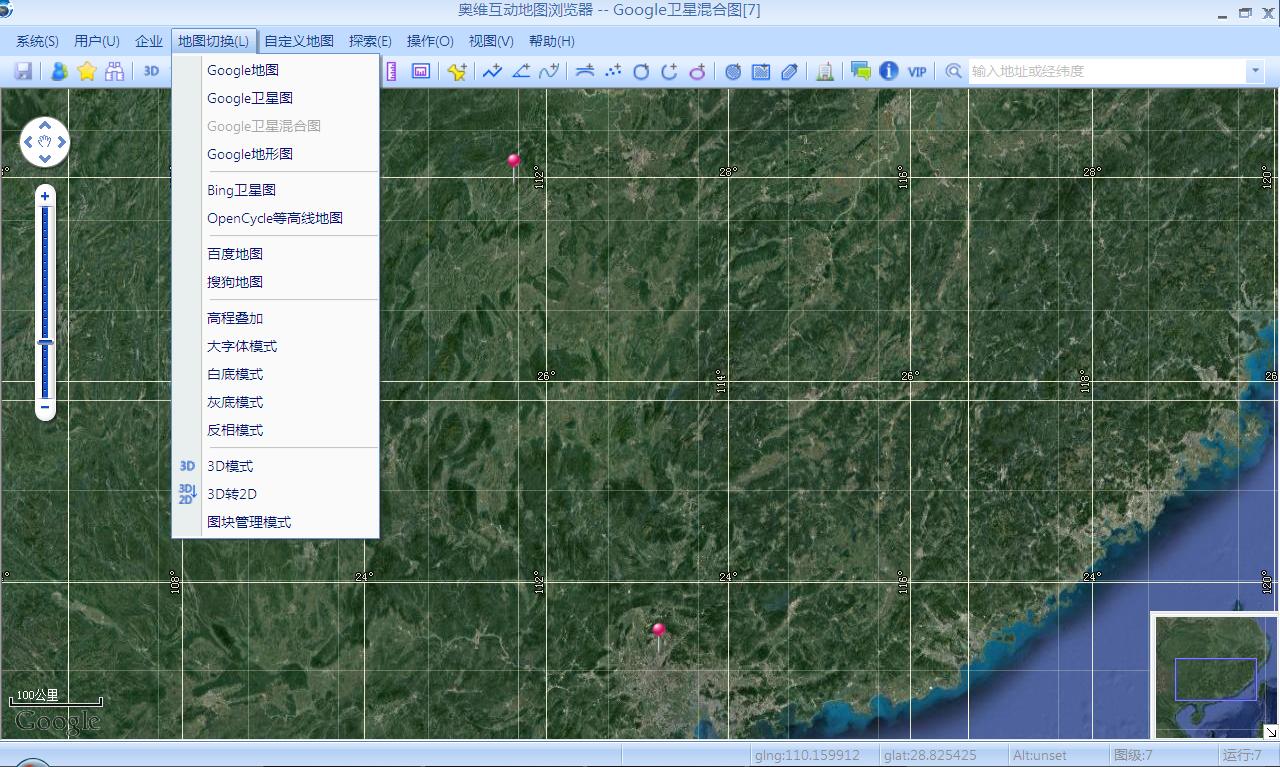The image size is (1280, 767).
Task: Click the zoom in plus button
Action: (x=44, y=195)
